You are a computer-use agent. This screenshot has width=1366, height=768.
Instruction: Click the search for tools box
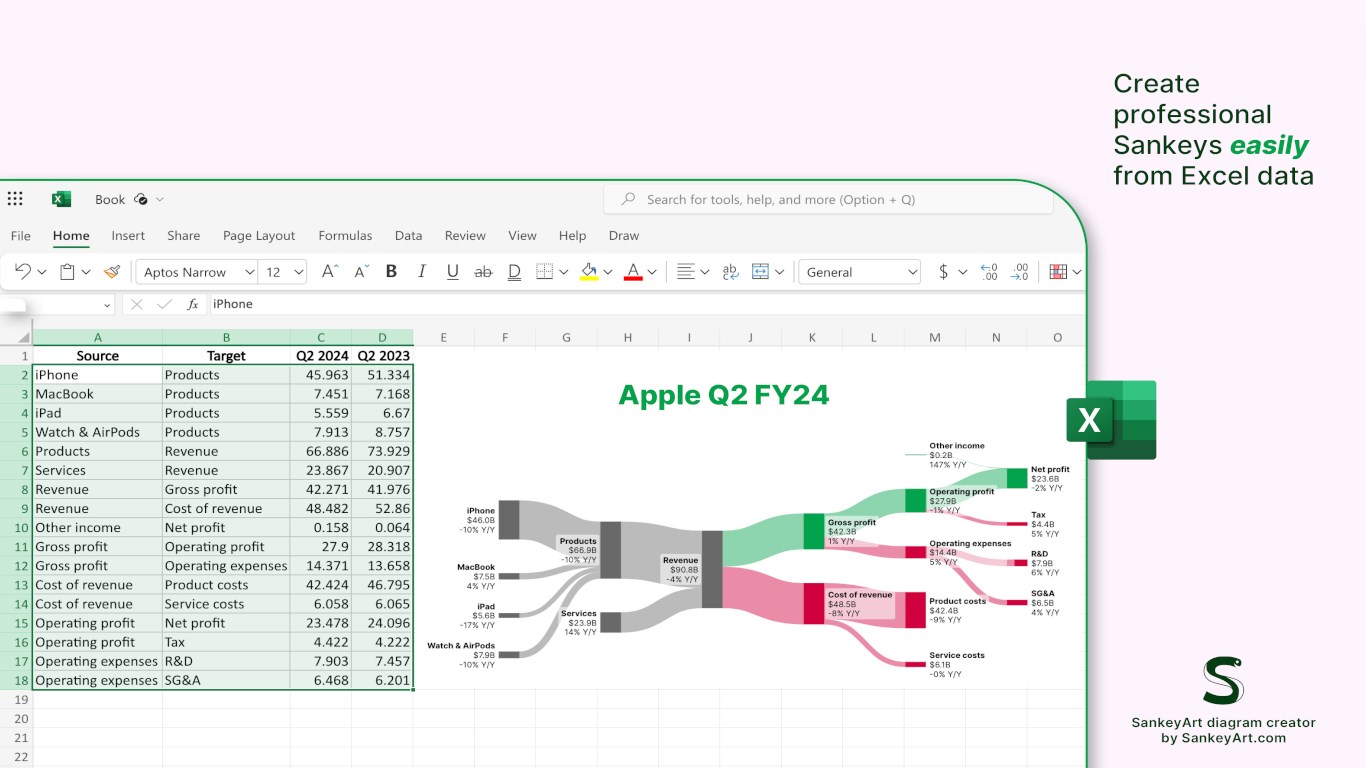[x=828, y=199]
